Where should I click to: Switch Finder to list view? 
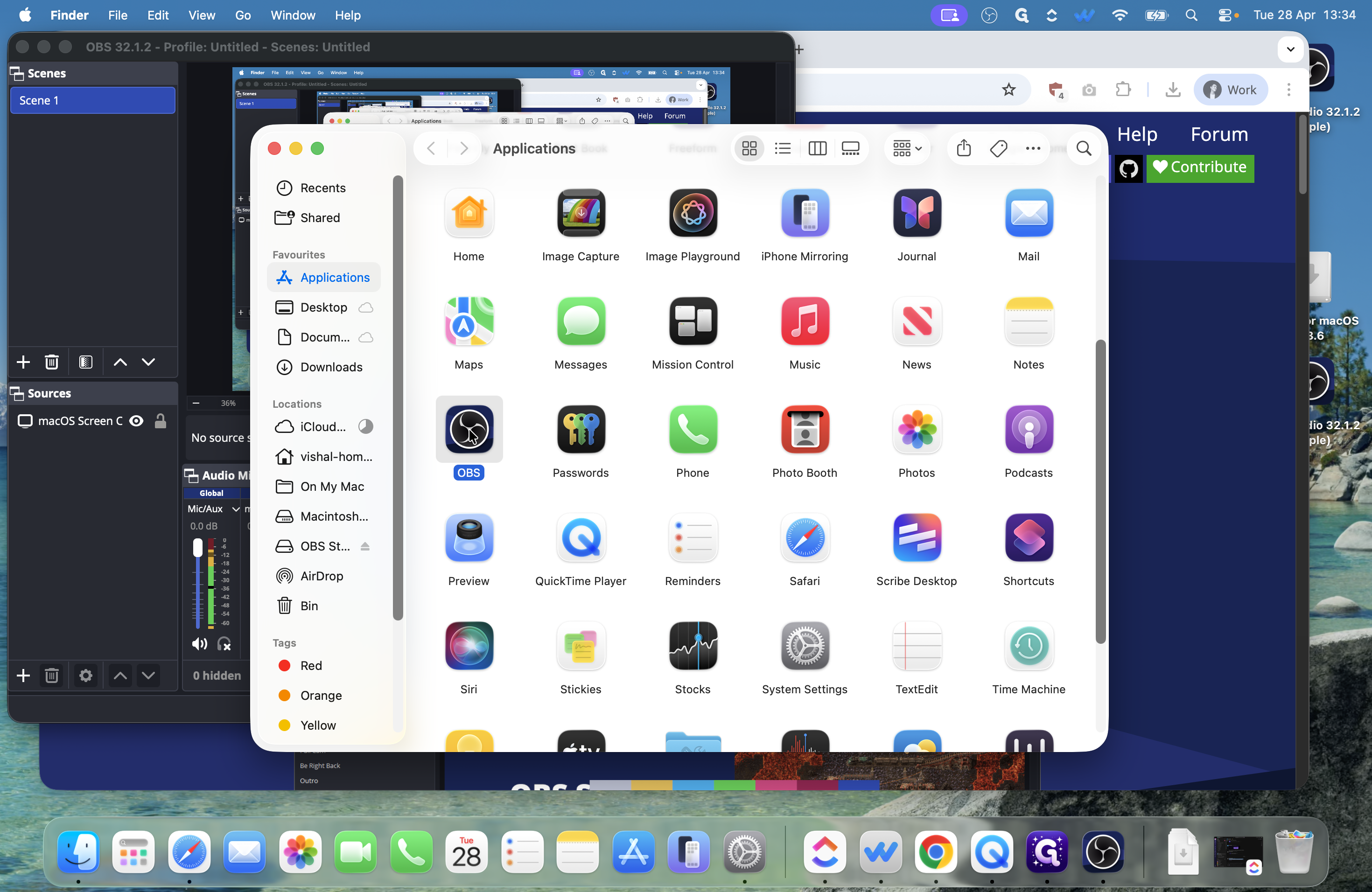click(783, 149)
